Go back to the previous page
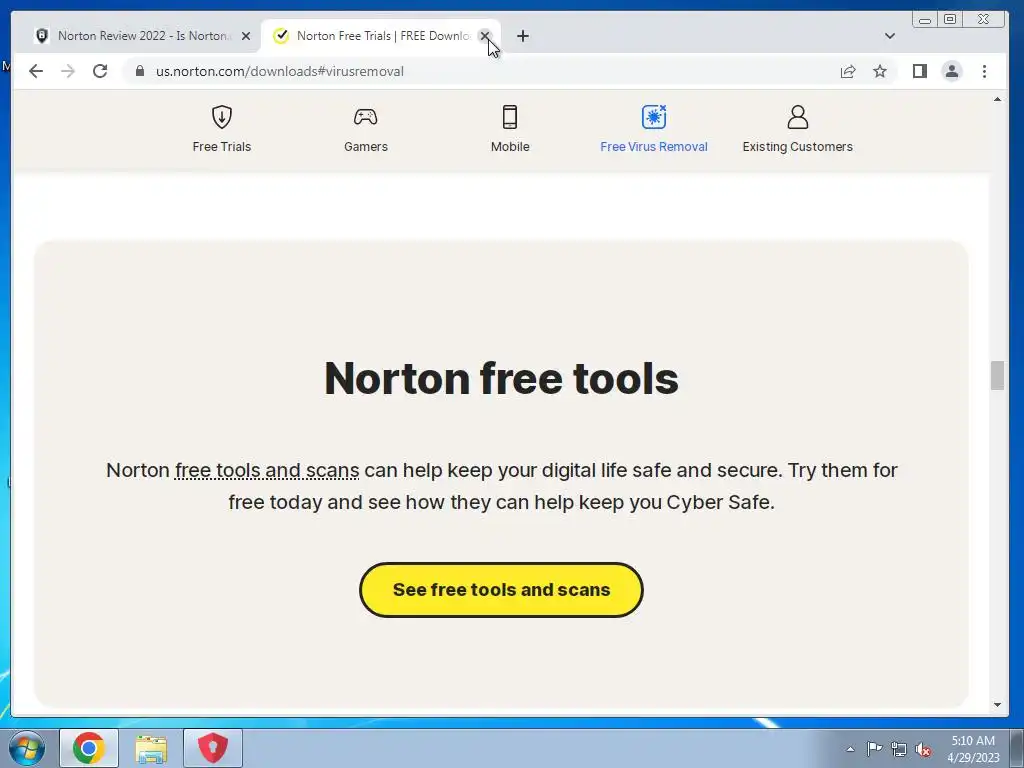The image size is (1024, 768). [x=36, y=71]
